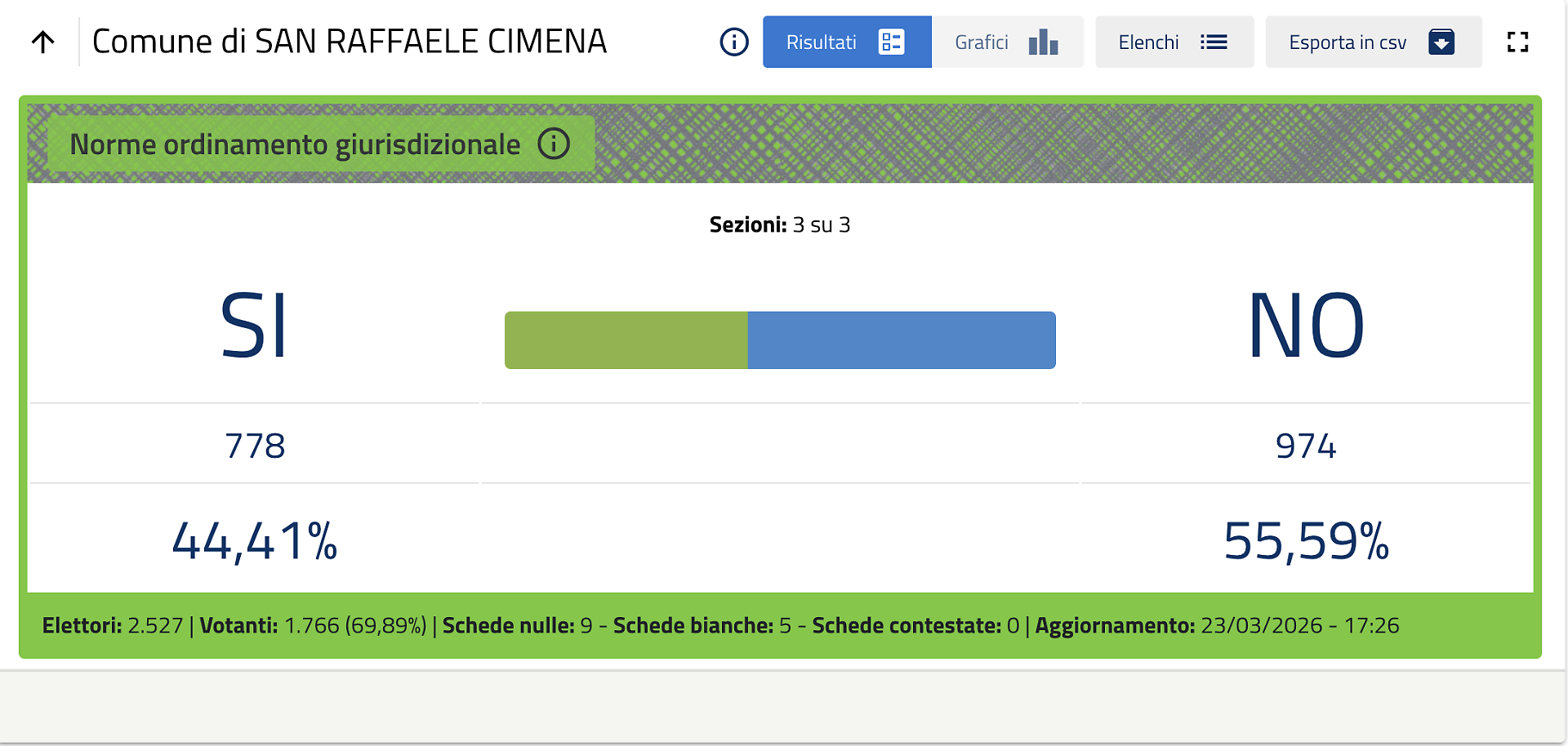The height and width of the screenshot is (746, 1568).
Task: Click the large NO label
Action: (x=1306, y=326)
